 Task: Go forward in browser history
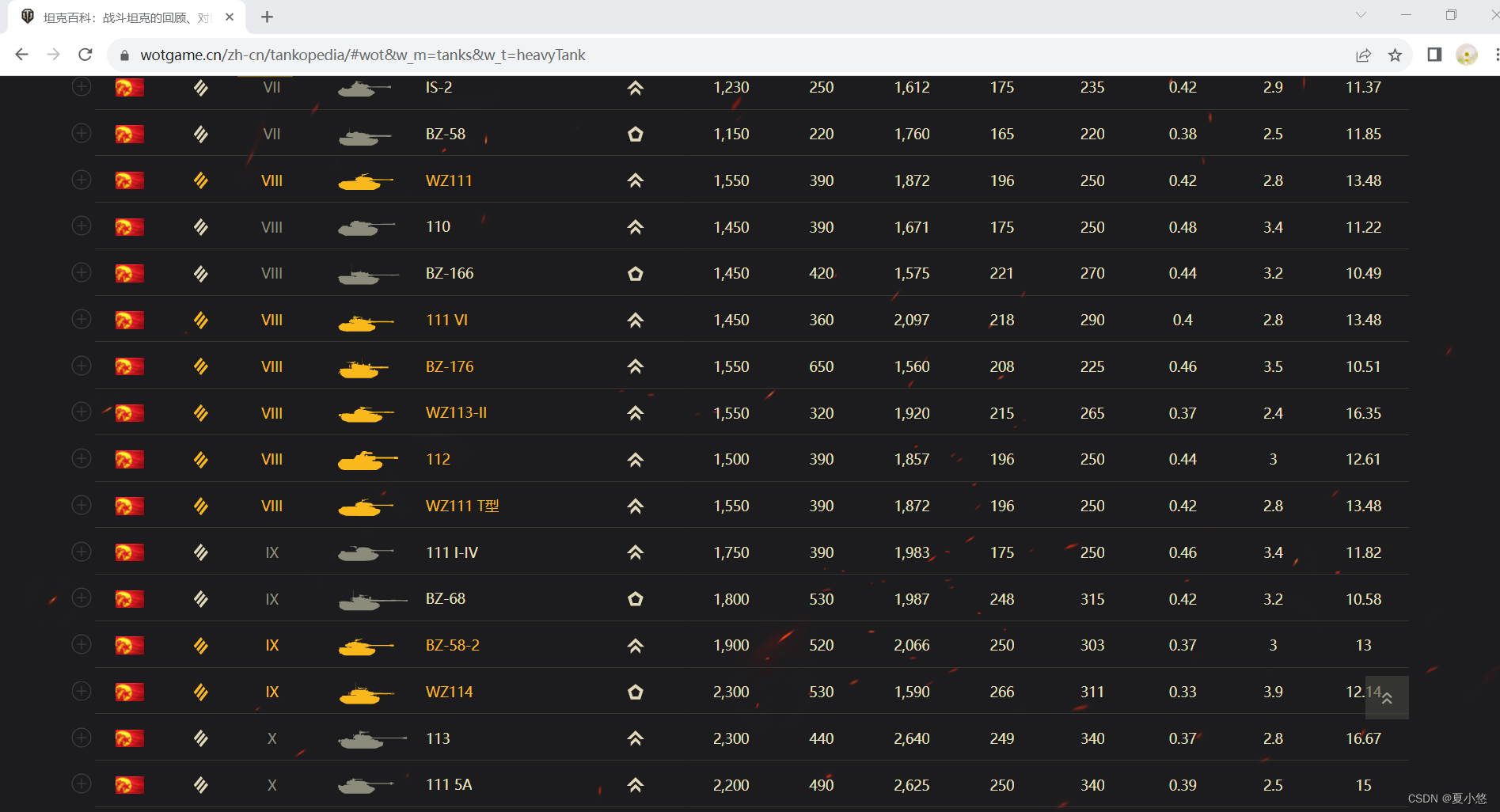point(54,55)
